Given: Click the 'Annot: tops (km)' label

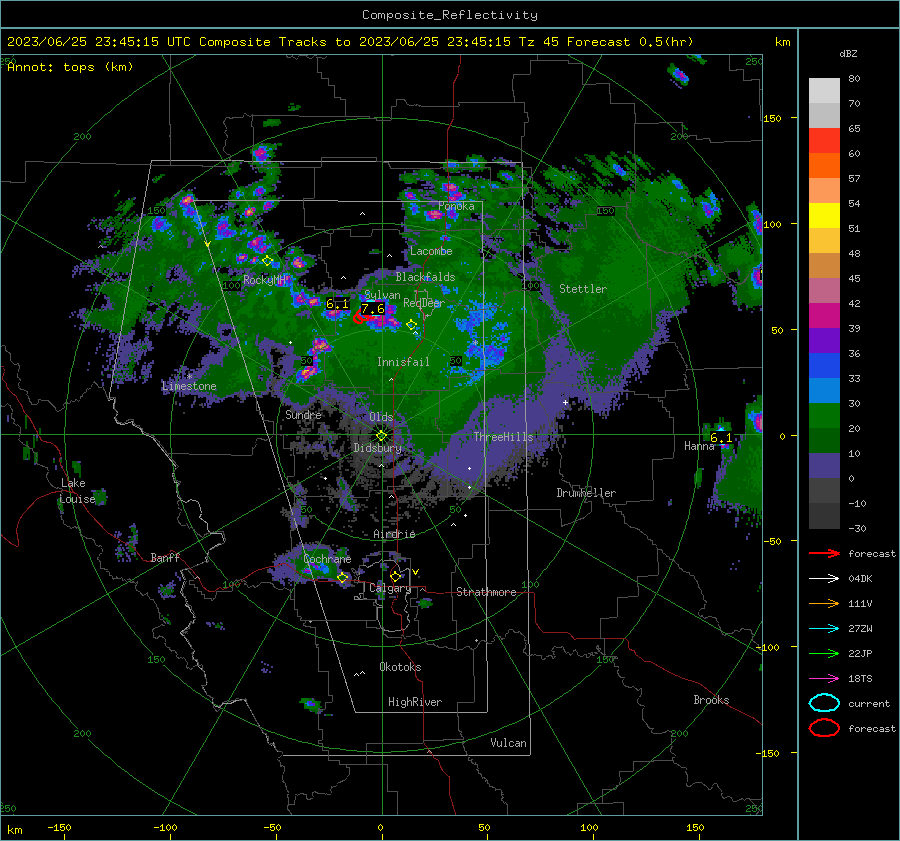Looking at the screenshot, I should click(70, 67).
